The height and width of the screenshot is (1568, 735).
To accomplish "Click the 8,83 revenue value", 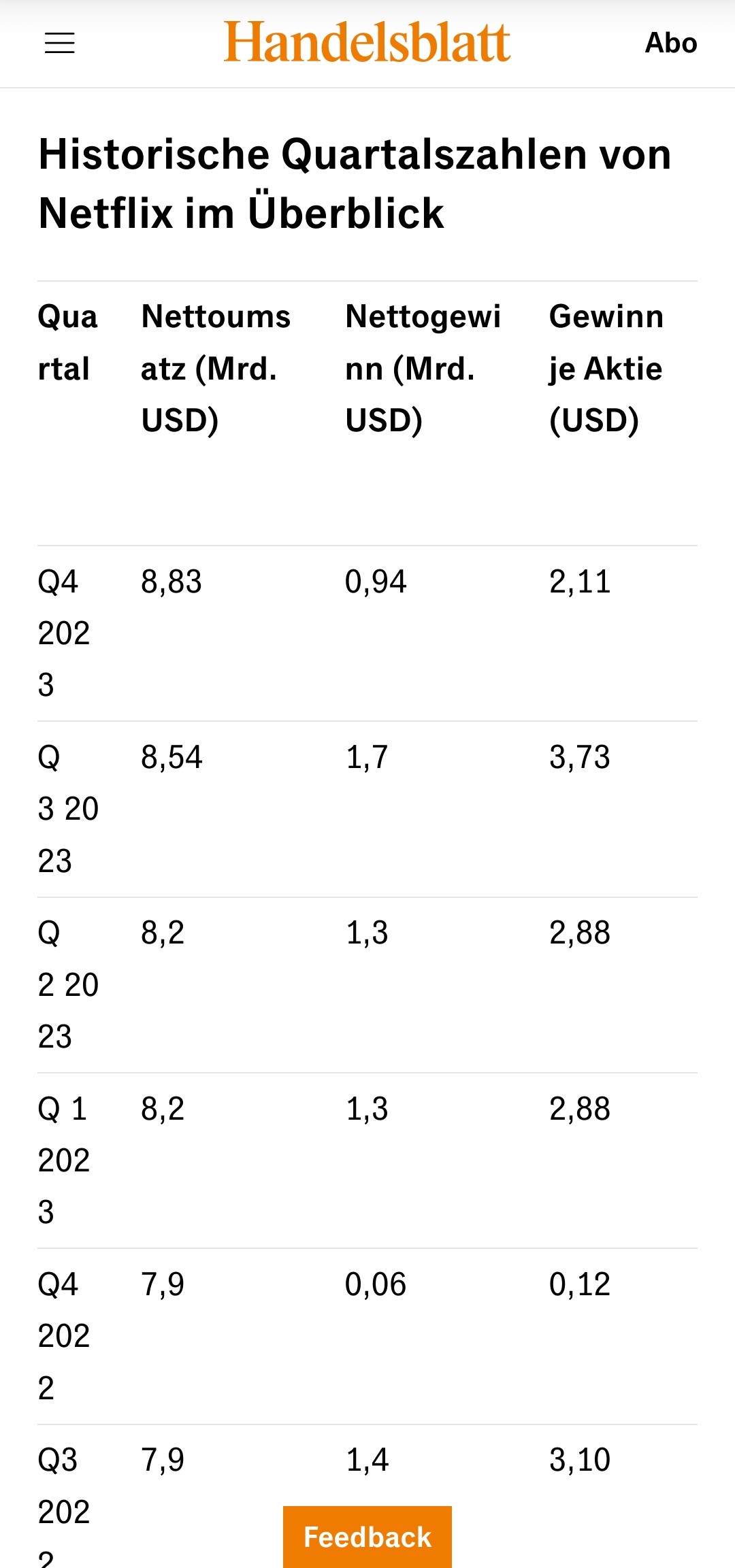I will [x=171, y=582].
